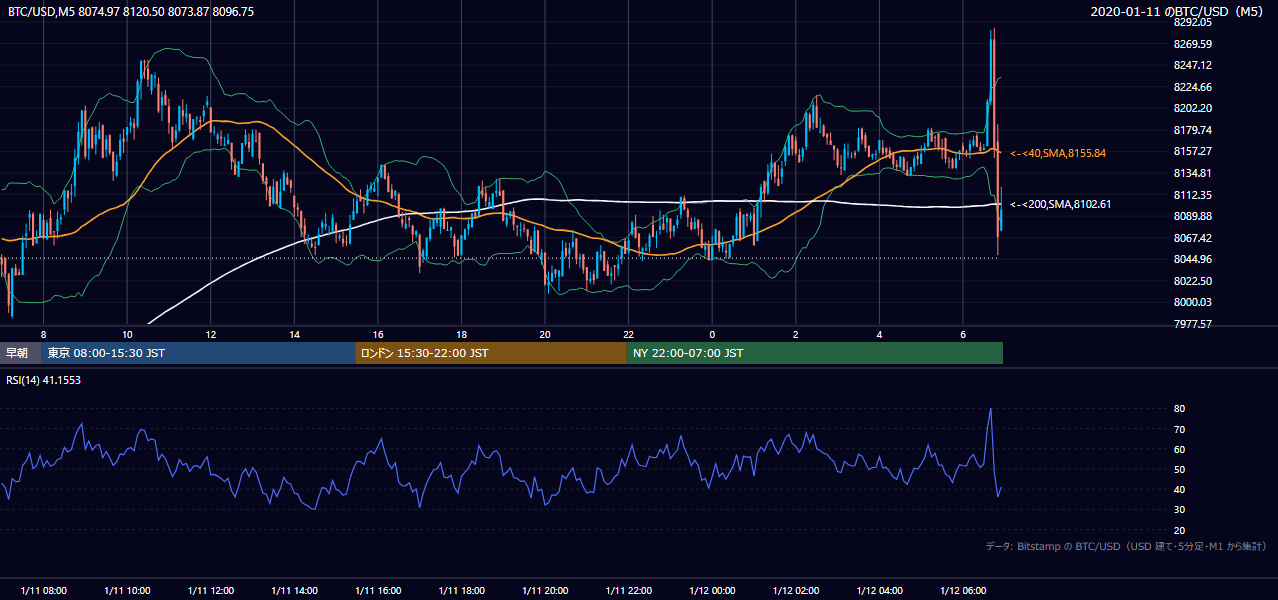Click the 1/11 10:00 time label
This screenshot has height=600, width=1278.
point(127,590)
